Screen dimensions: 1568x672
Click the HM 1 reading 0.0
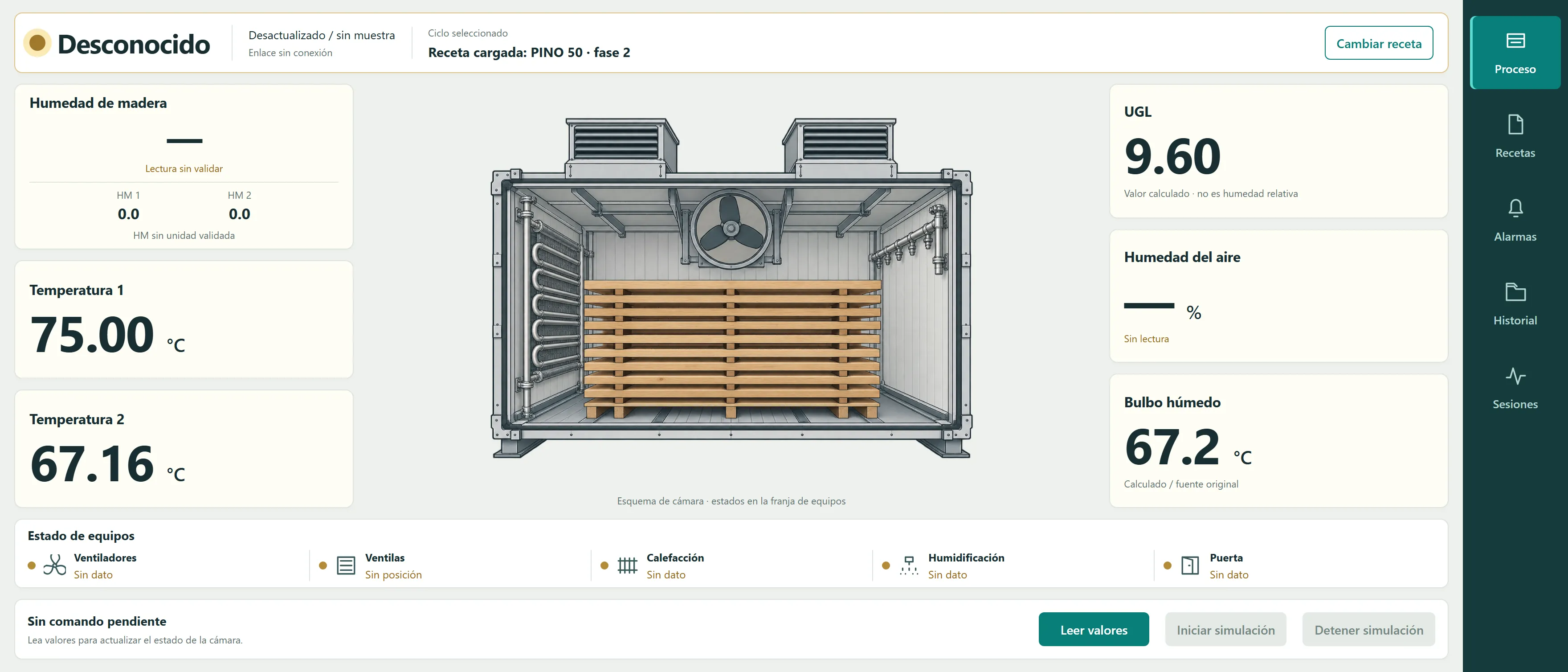(x=128, y=214)
